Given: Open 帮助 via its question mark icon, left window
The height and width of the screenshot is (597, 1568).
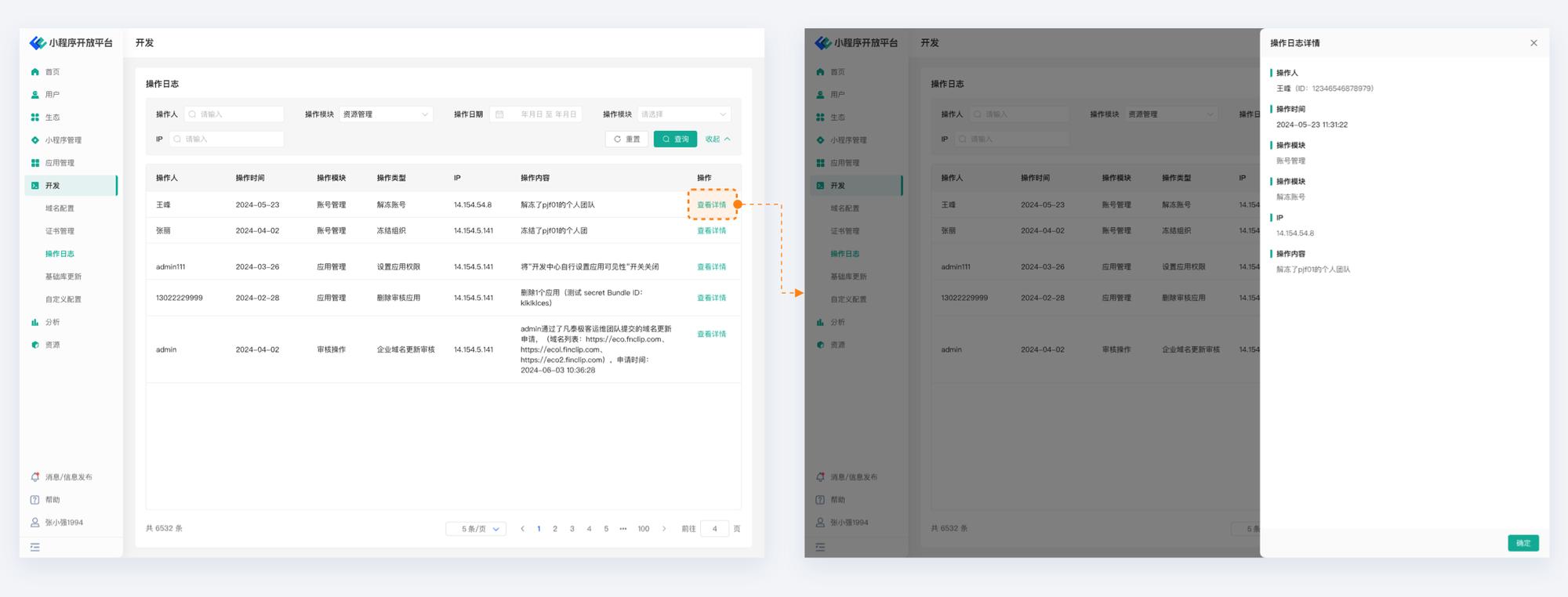Looking at the screenshot, I should point(34,500).
